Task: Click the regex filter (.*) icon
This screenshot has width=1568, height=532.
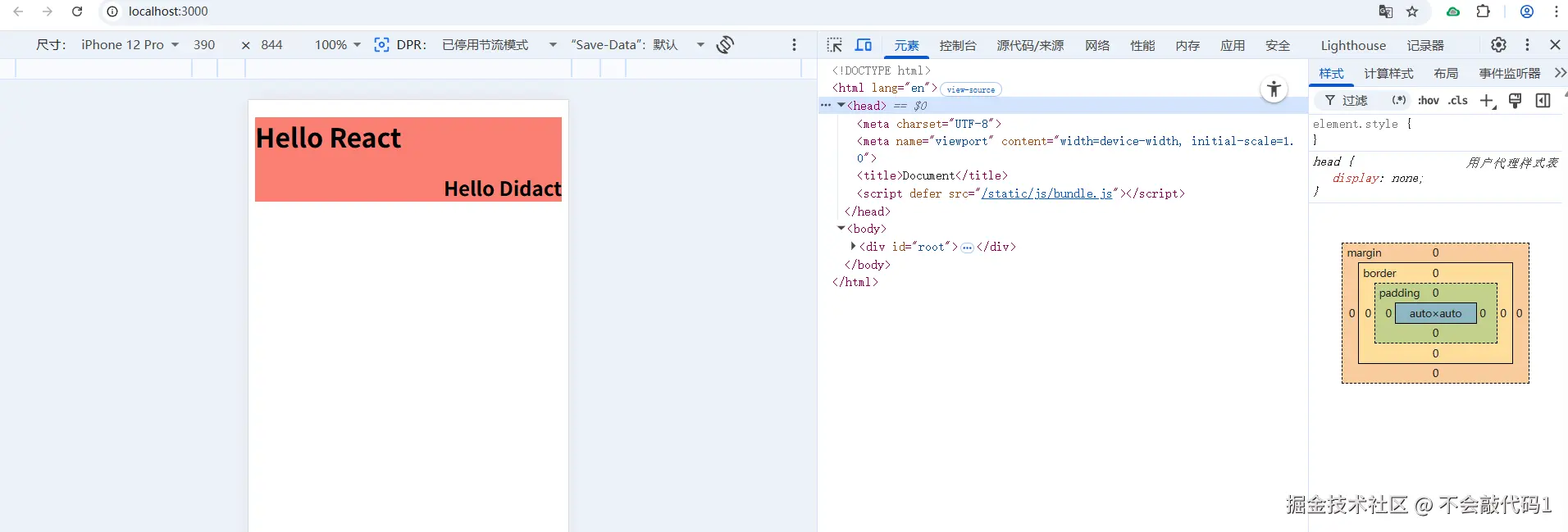Action: (1399, 100)
